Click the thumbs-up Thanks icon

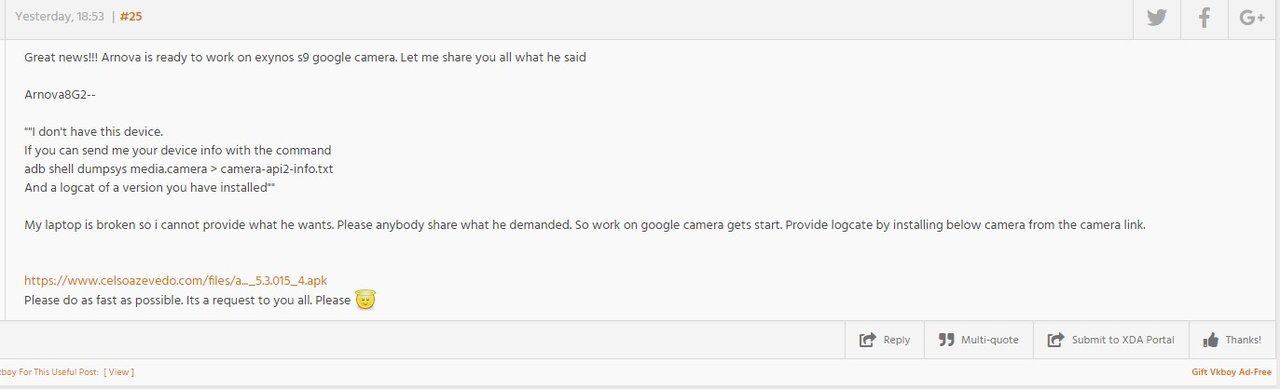[x=1211, y=340]
